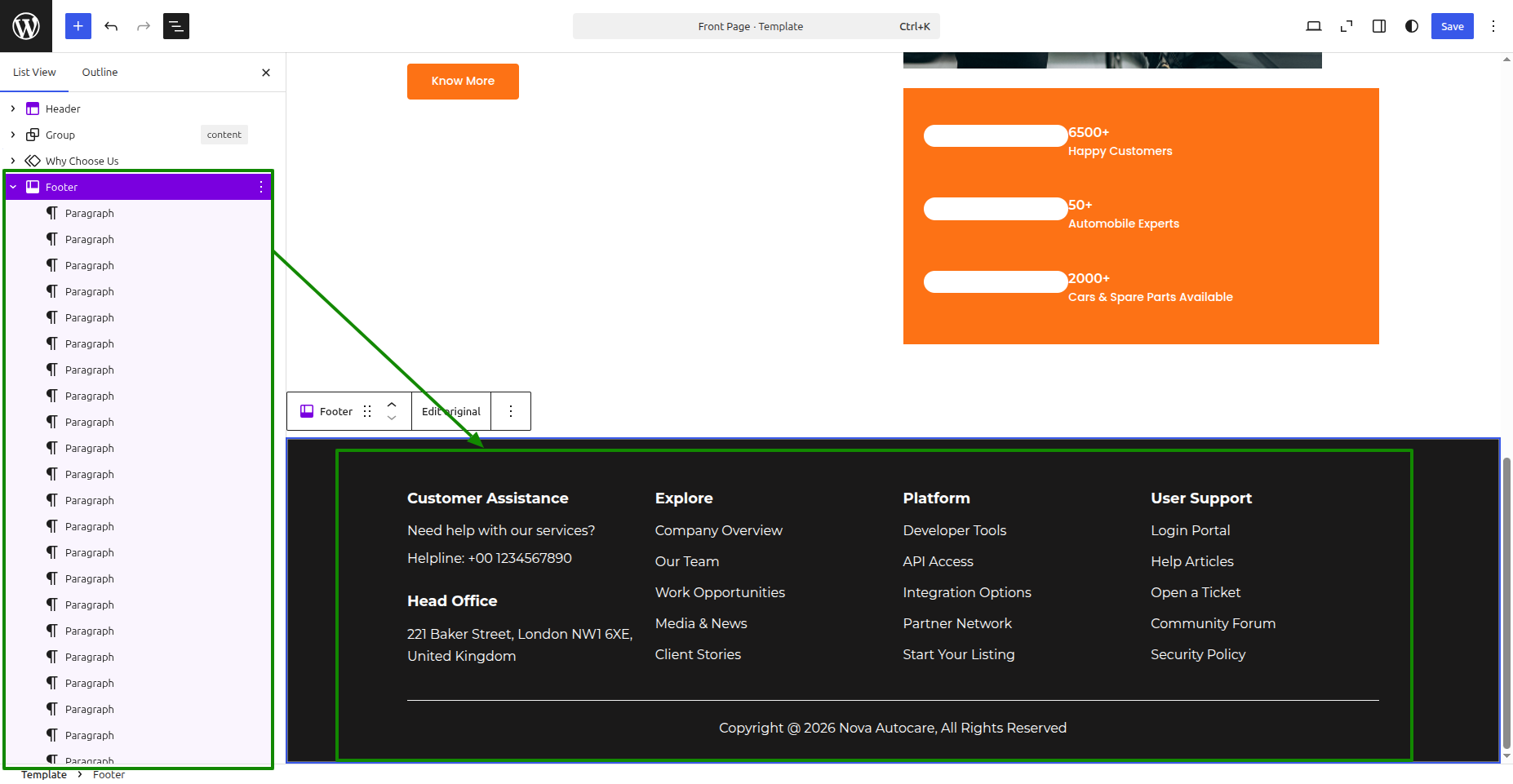Click the content badge on the Group row
The height and width of the screenshot is (784, 1513).
(x=224, y=135)
